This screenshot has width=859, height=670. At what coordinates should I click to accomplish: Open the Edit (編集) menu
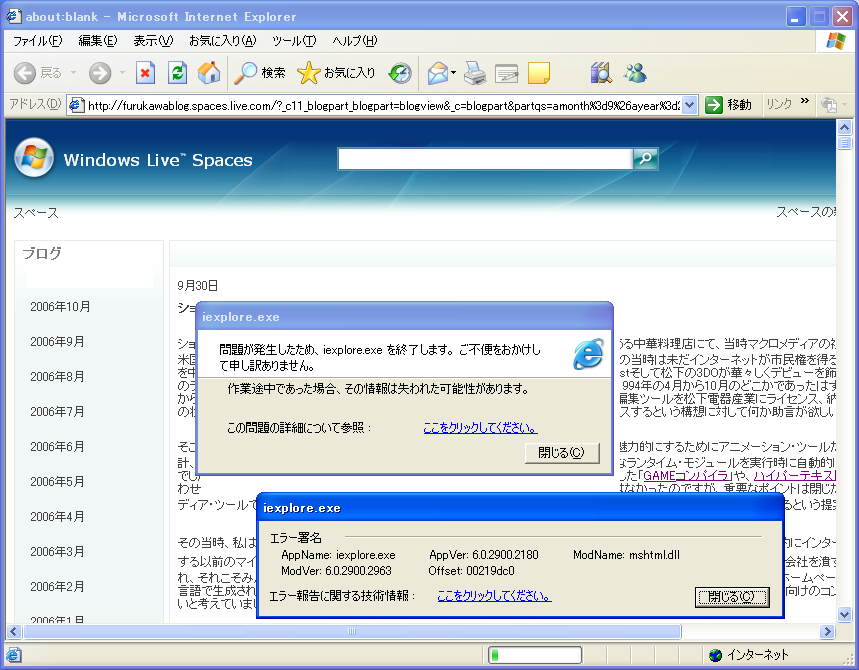coord(98,41)
